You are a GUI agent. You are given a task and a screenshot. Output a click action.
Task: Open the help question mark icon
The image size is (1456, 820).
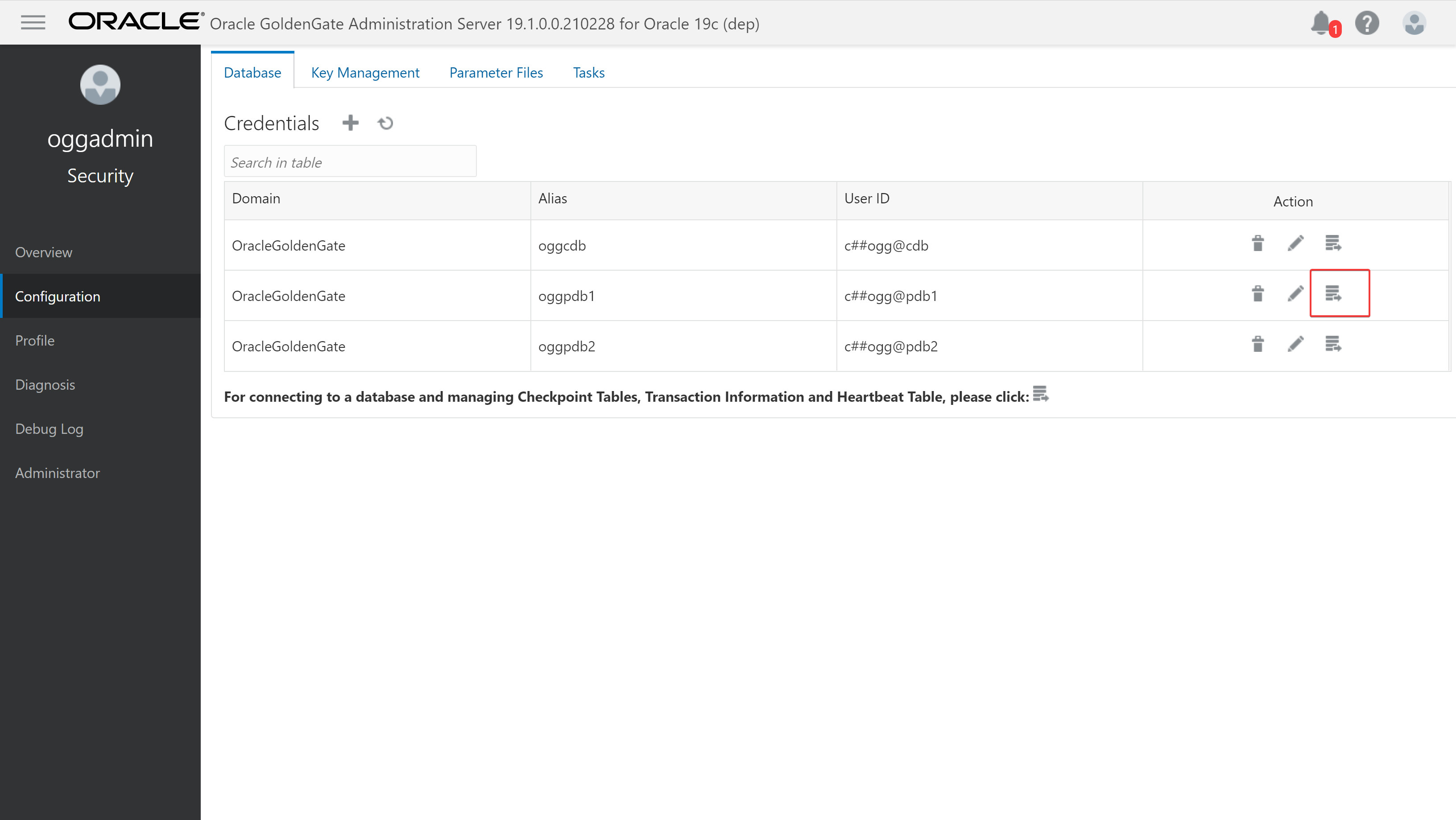[1367, 23]
